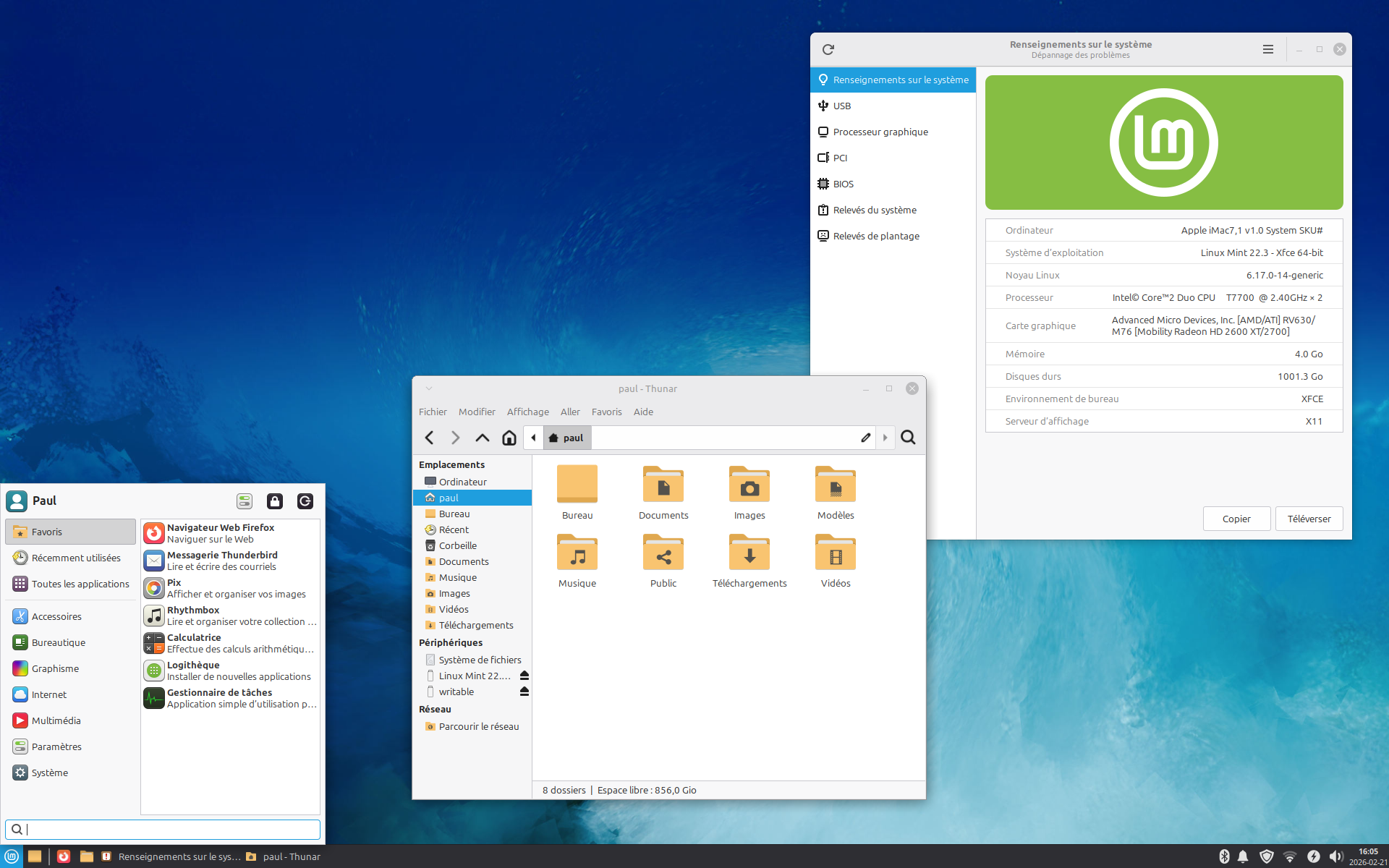Click the Téléverser button

pos(1309,519)
